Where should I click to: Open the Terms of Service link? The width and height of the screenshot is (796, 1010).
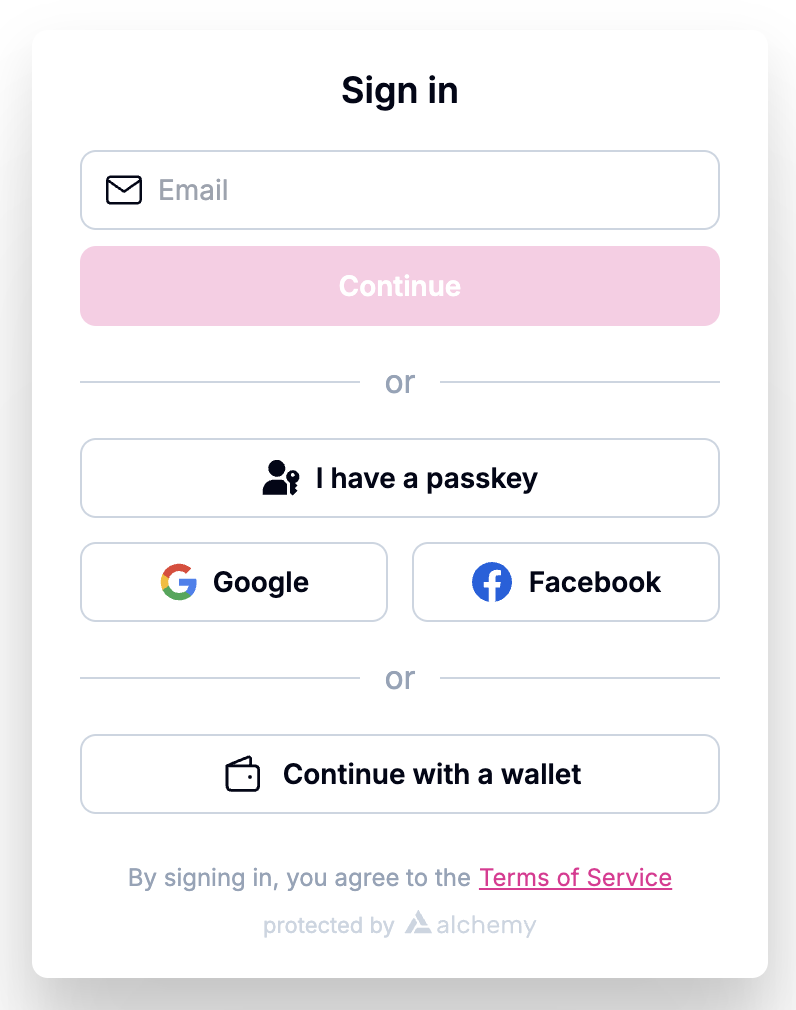[575, 877]
